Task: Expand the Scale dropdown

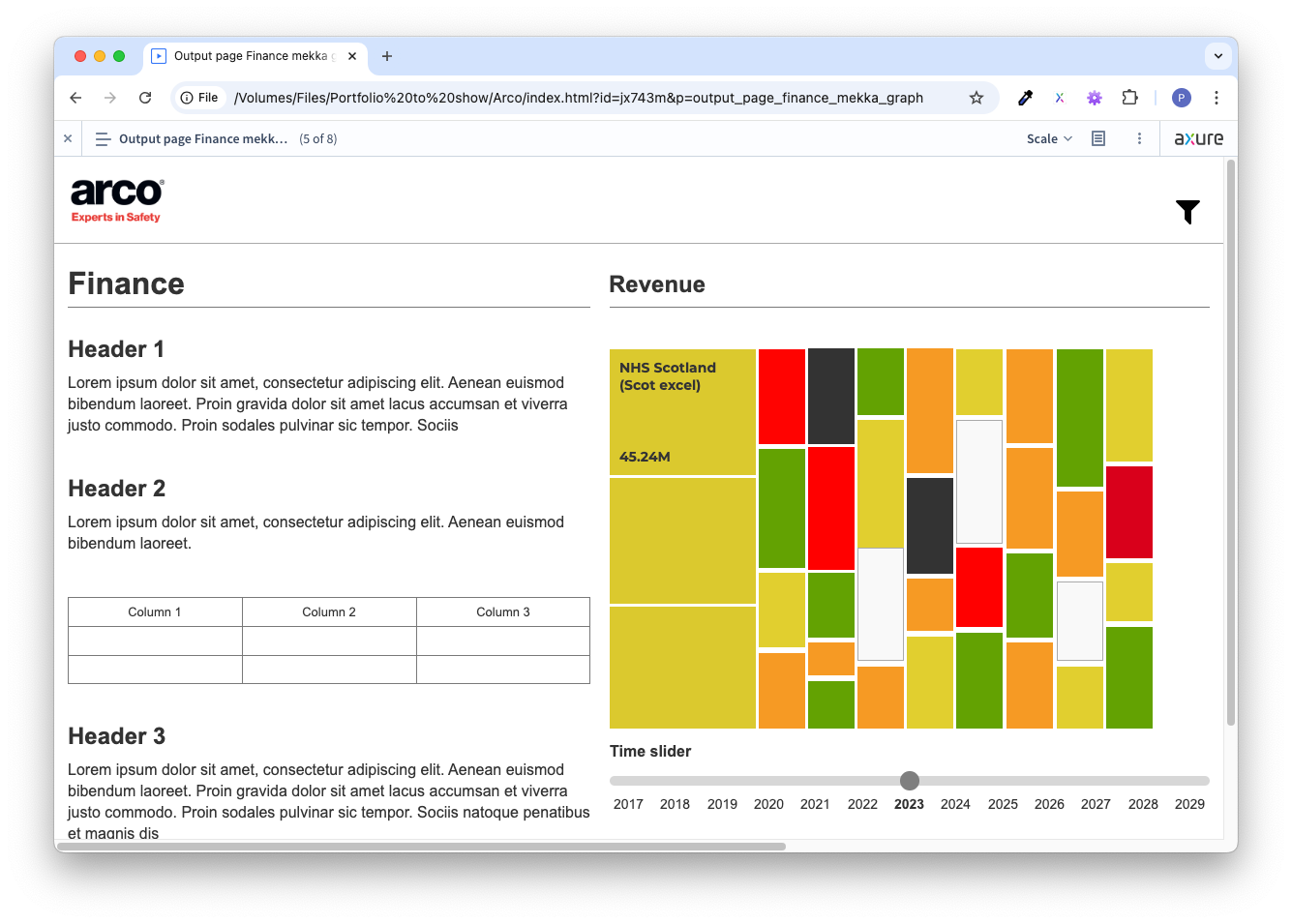Action: click(x=1049, y=138)
